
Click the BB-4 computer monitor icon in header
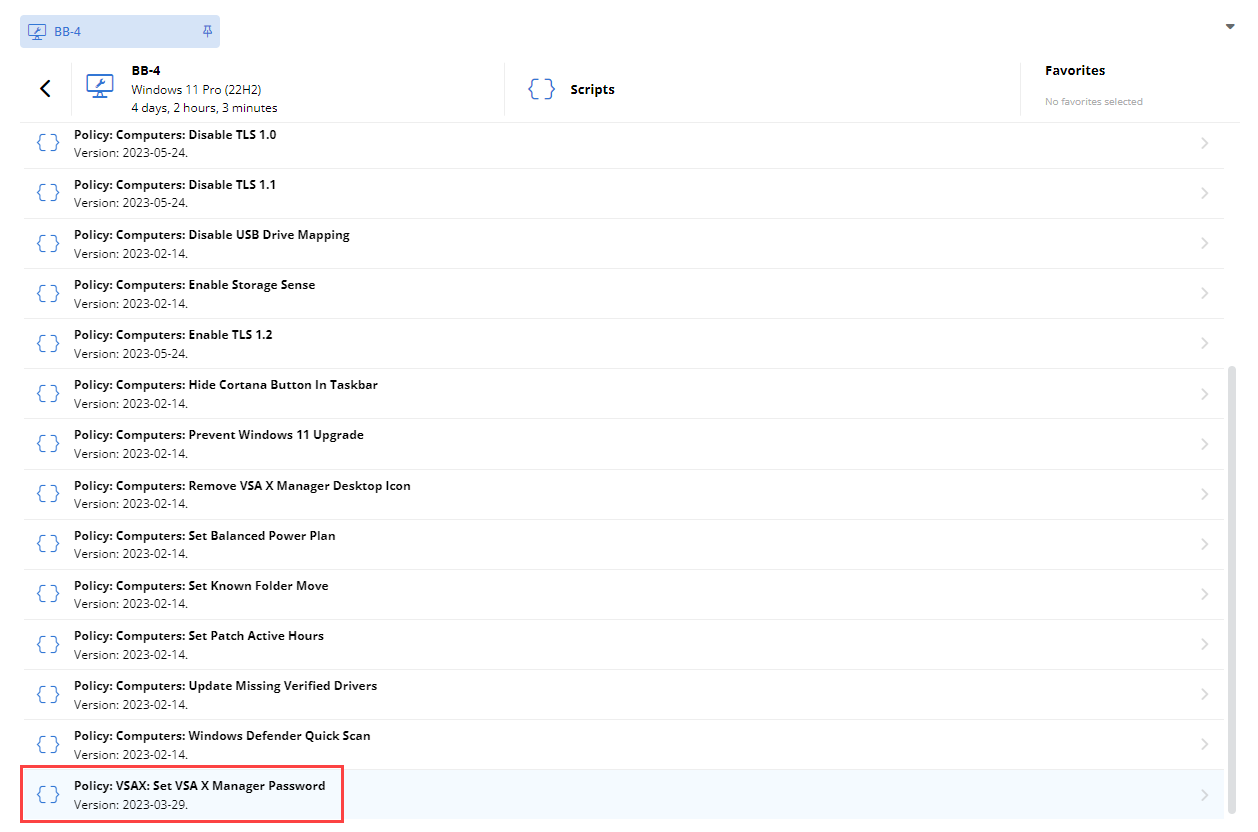[x=99, y=87]
